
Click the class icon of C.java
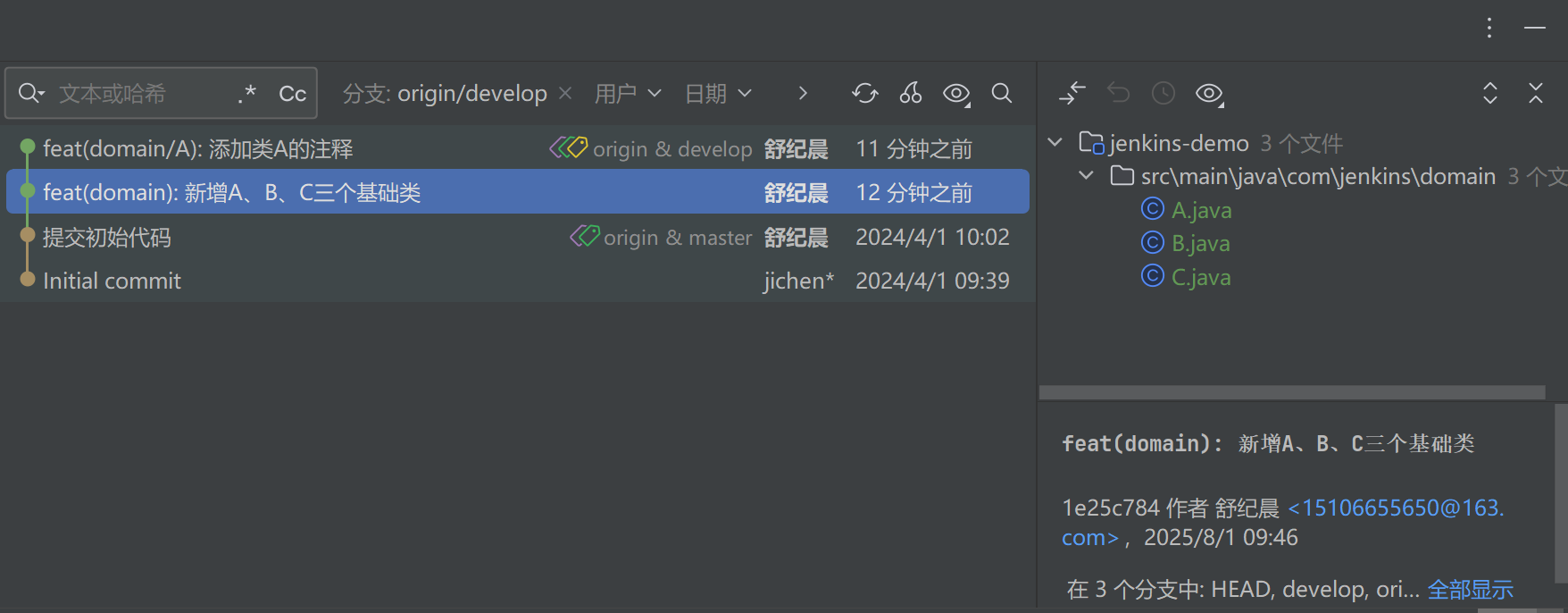click(1153, 275)
